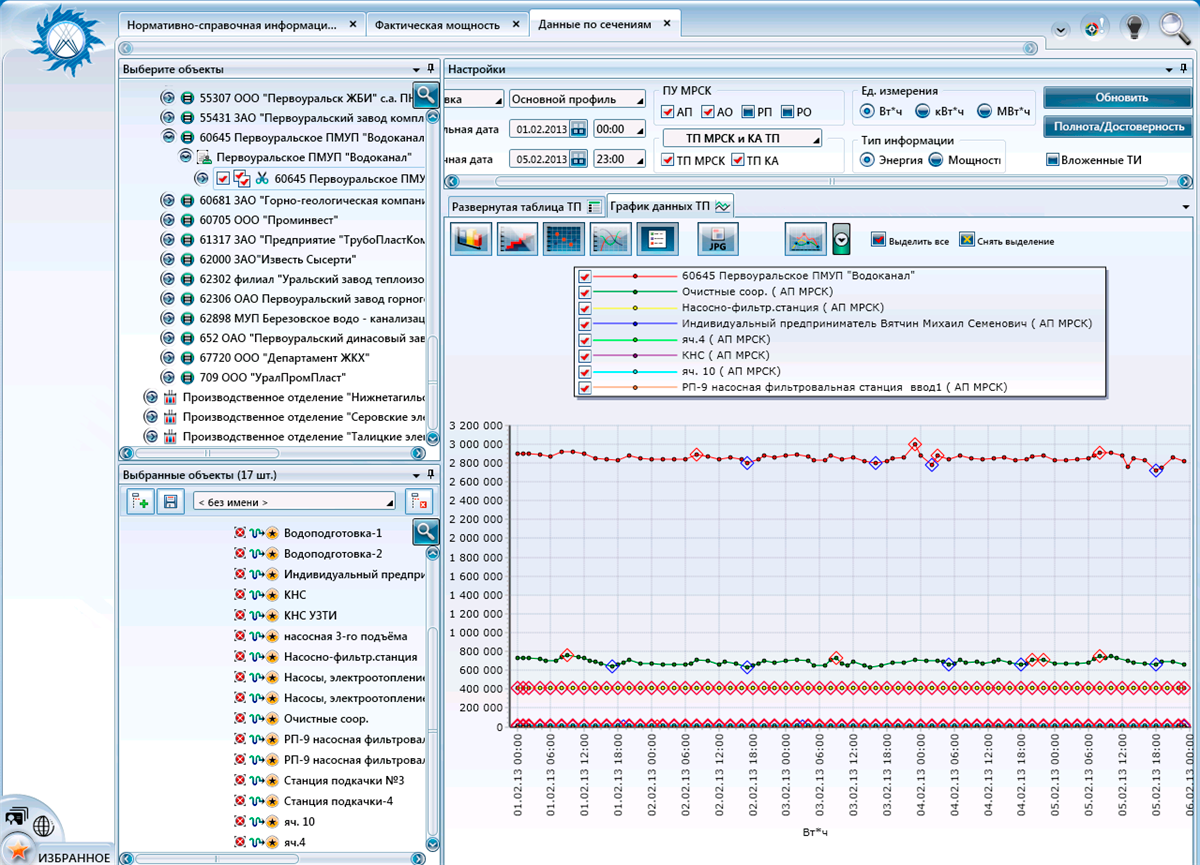The image size is (1200, 865).
Task: Select the bar chart view icon
Action: click(x=471, y=239)
